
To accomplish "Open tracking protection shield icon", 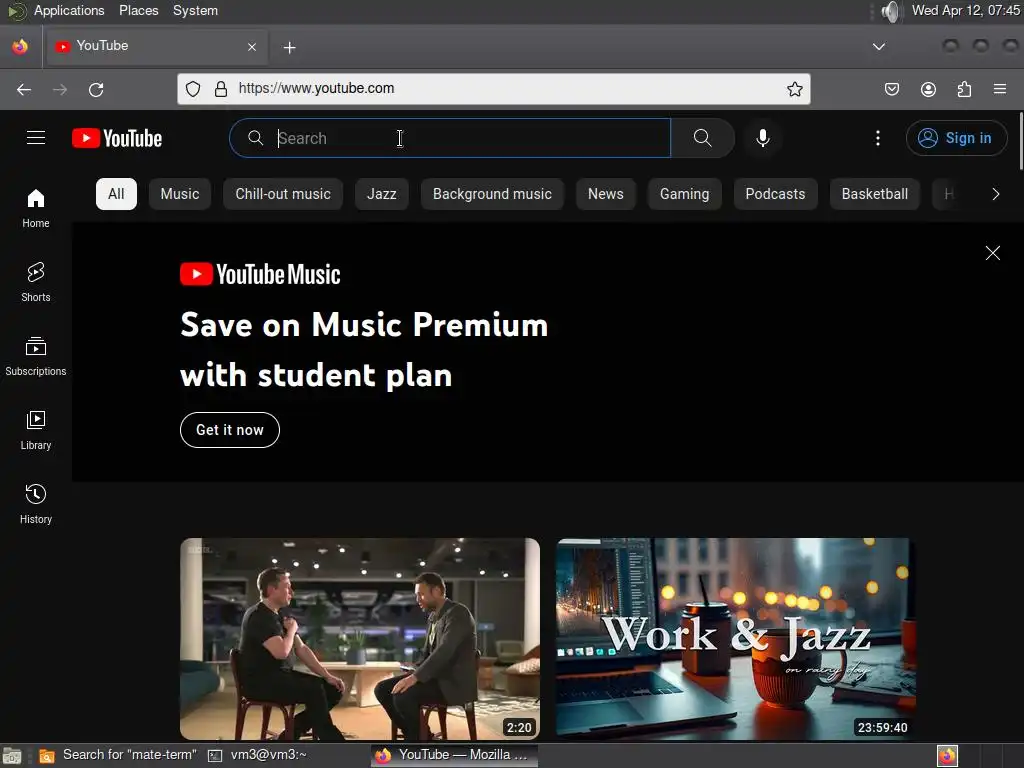I will click(x=193, y=89).
